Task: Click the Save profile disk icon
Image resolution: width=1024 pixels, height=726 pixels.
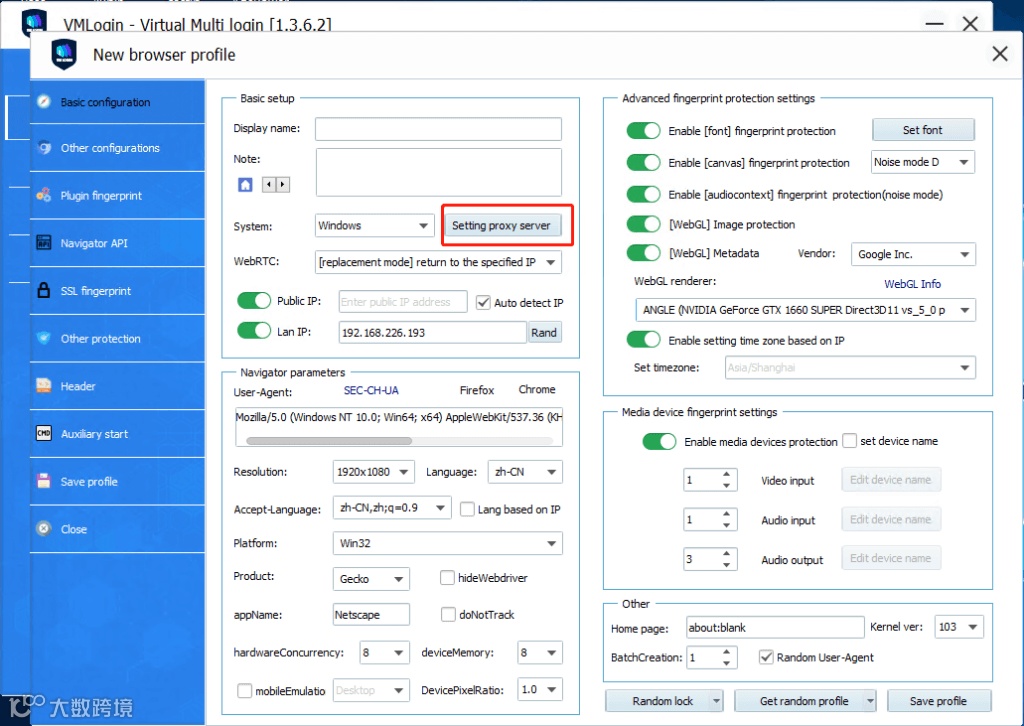Action: pyautogui.click(x=44, y=481)
